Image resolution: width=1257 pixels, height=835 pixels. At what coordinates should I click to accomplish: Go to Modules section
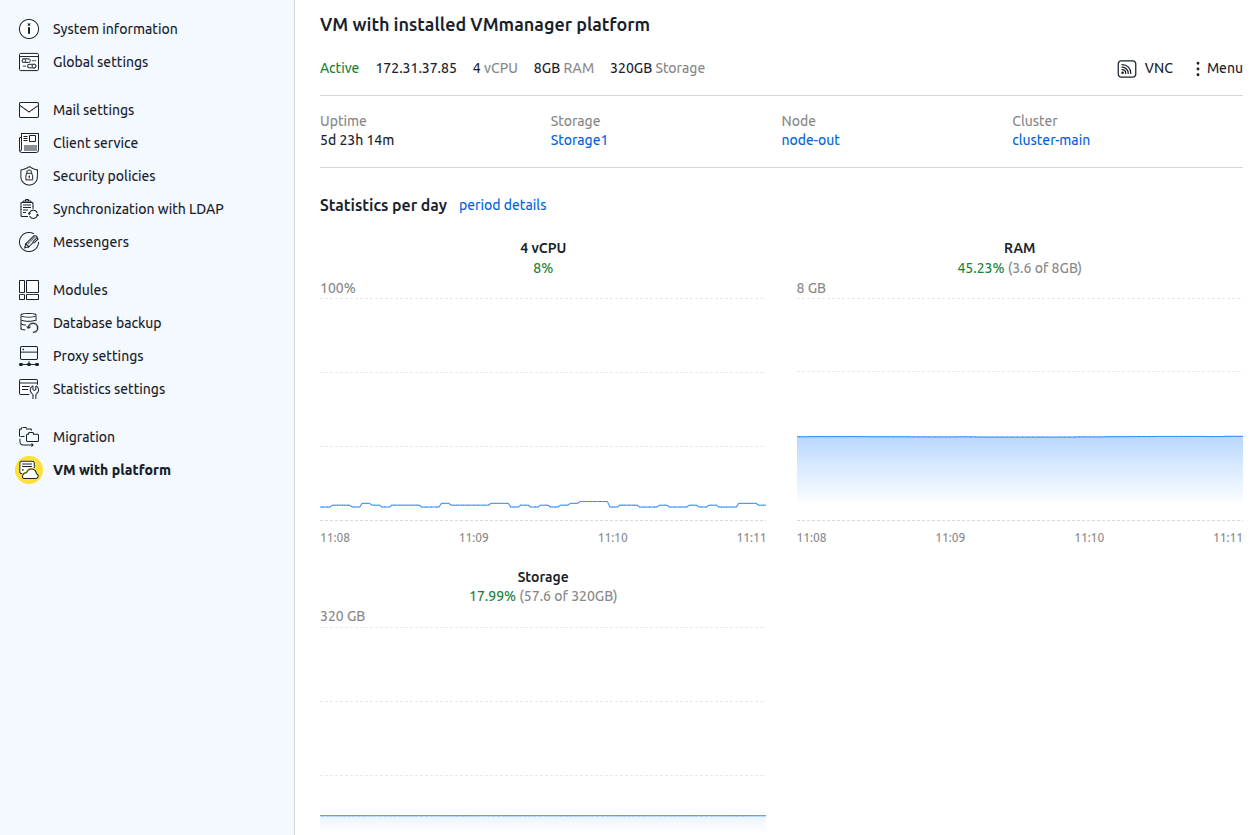[x=80, y=290]
